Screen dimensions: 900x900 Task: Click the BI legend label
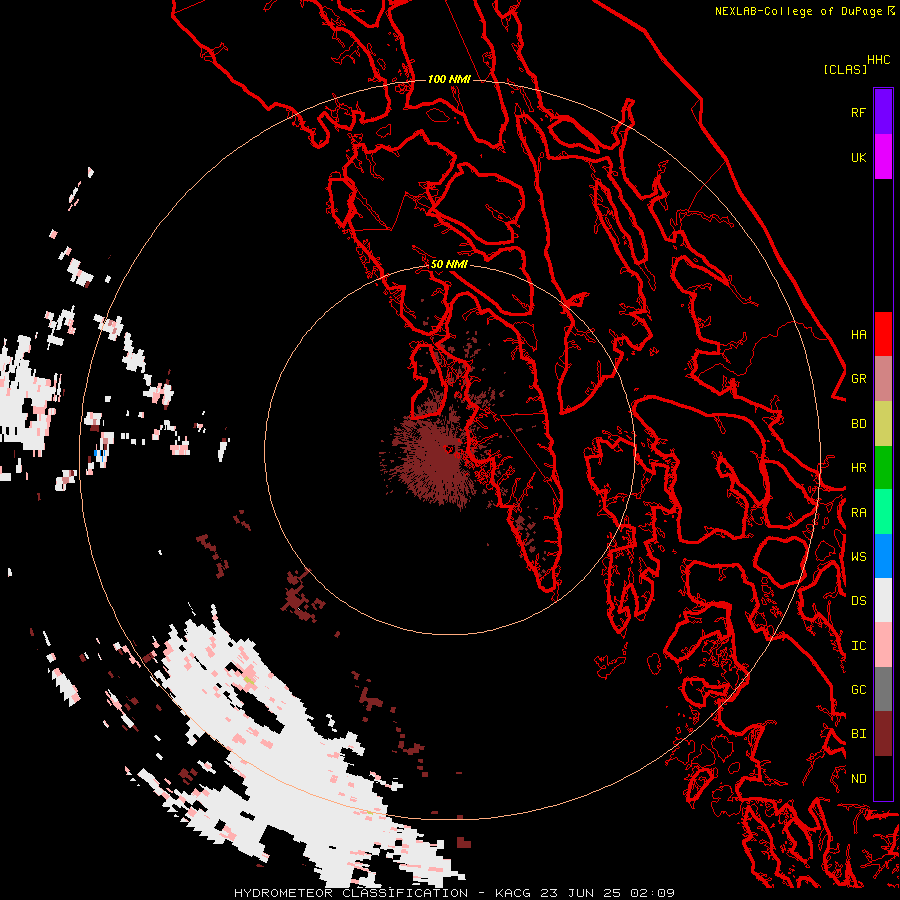[x=858, y=734]
